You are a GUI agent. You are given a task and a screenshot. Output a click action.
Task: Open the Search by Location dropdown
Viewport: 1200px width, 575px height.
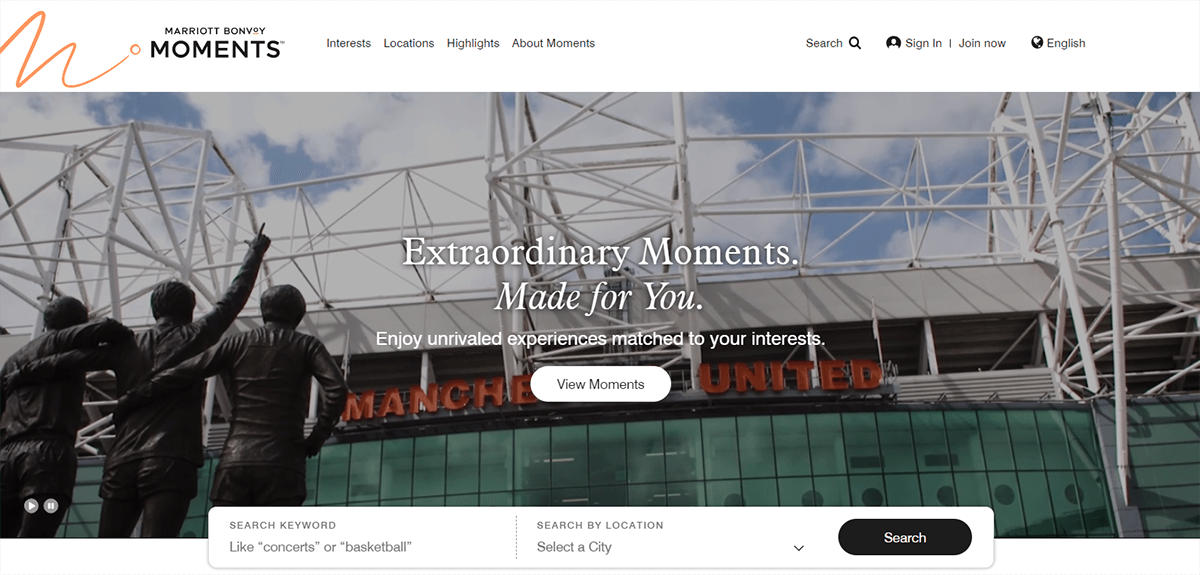pyautogui.click(x=670, y=538)
